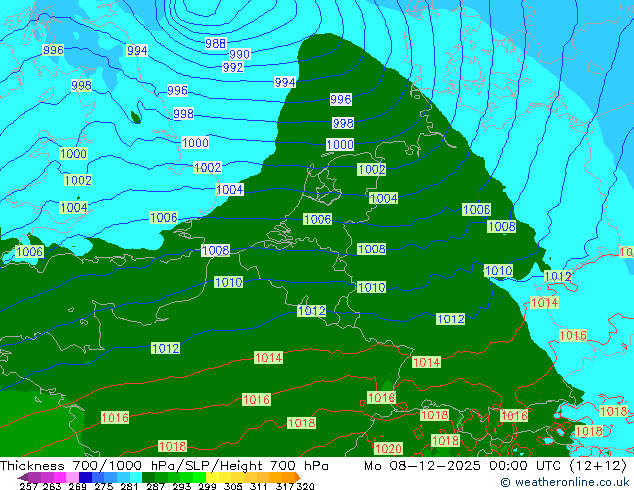Click the 311 legend value
634x490 pixels.
click(x=259, y=486)
